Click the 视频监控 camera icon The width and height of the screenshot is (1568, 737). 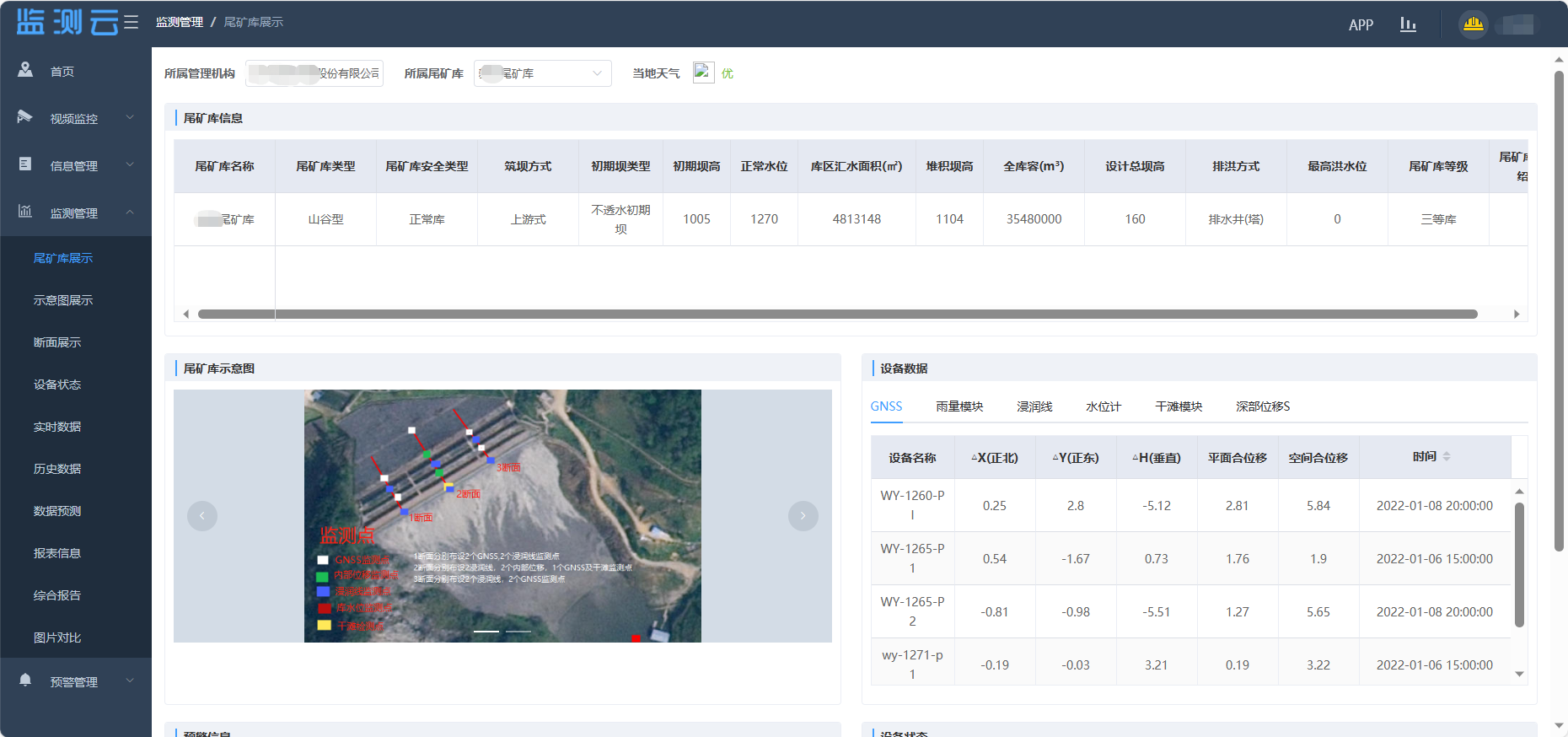pyautogui.click(x=25, y=117)
